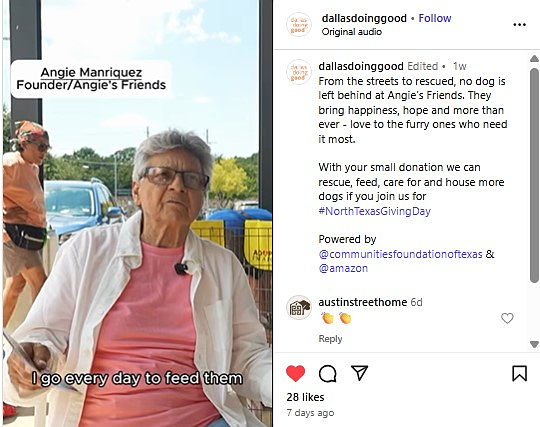Image resolution: width=540 pixels, height=427 pixels.
Task: Open the Original audio link
Action: click(x=352, y=32)
